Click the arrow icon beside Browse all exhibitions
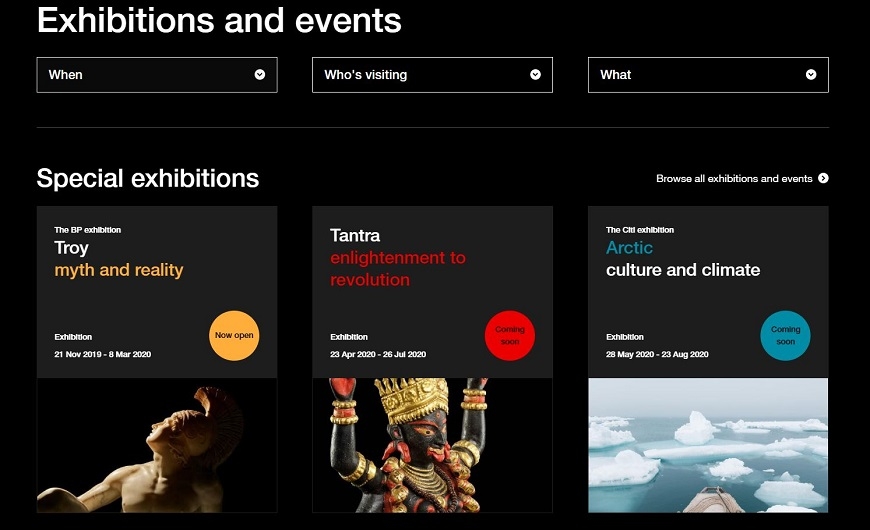The height and width of the screenshot is (530, 870). tap(823, 179)
